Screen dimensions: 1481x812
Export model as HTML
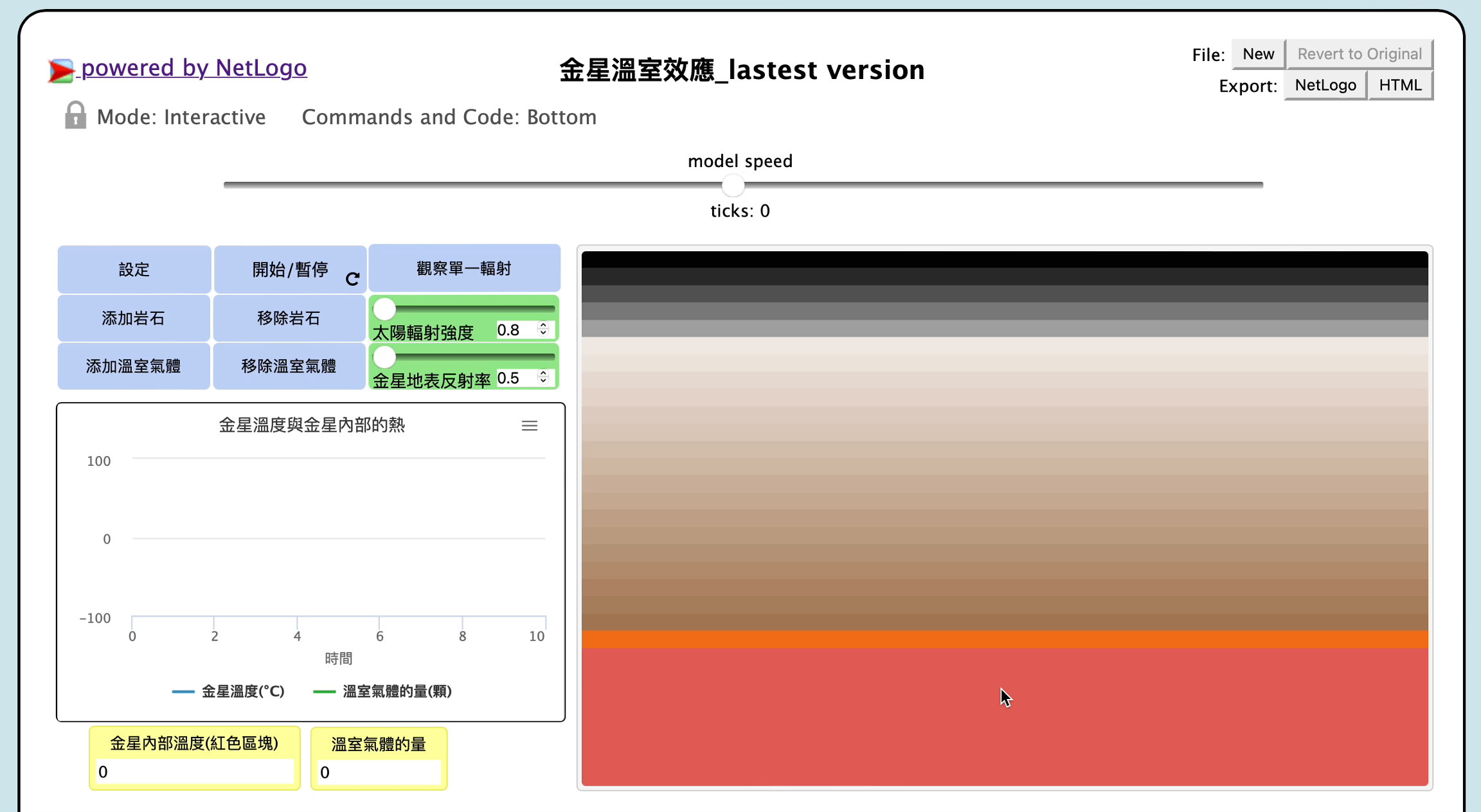[1399, 85]
